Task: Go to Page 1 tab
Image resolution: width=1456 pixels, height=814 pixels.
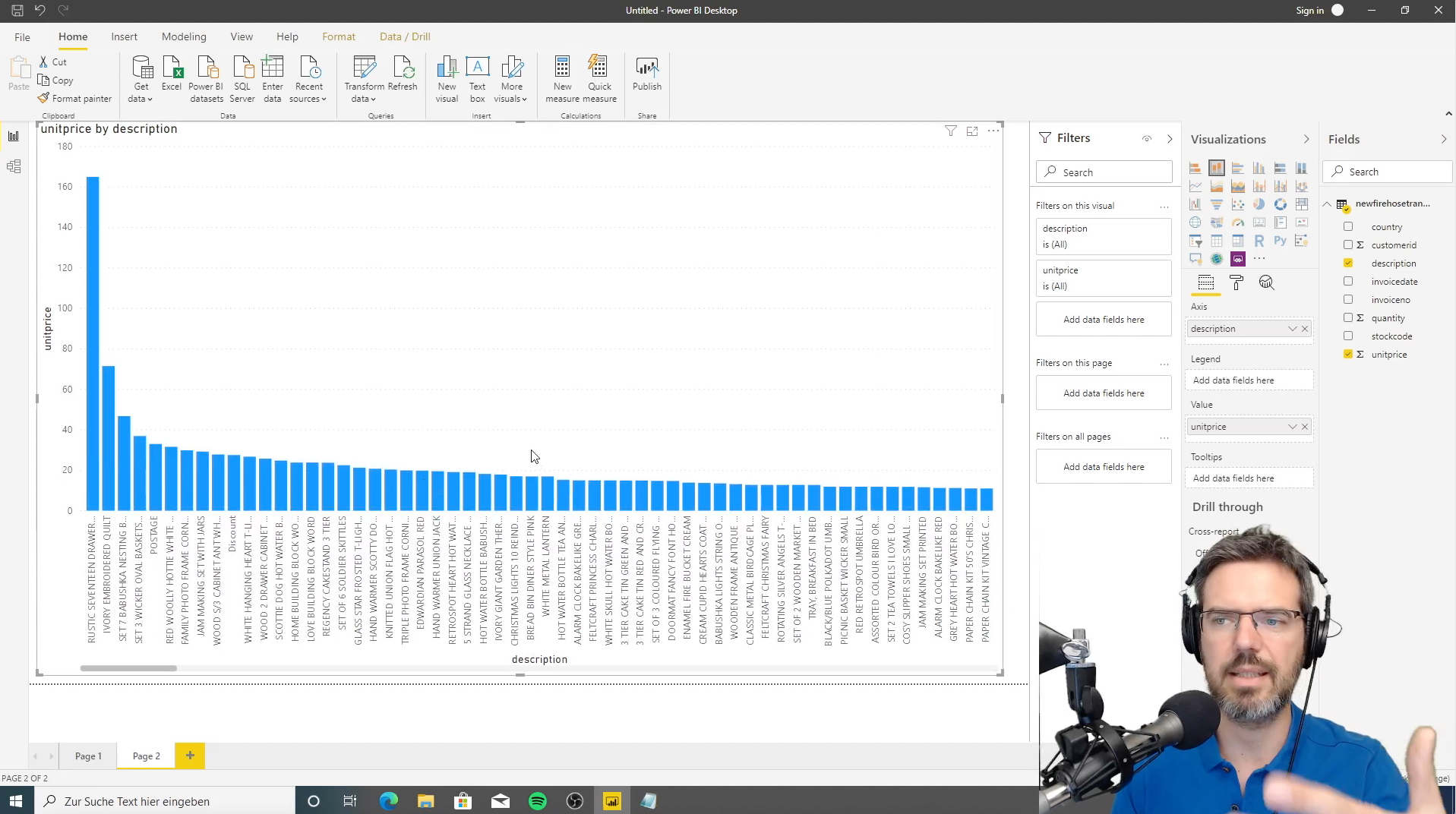Action: click(88, 756)
